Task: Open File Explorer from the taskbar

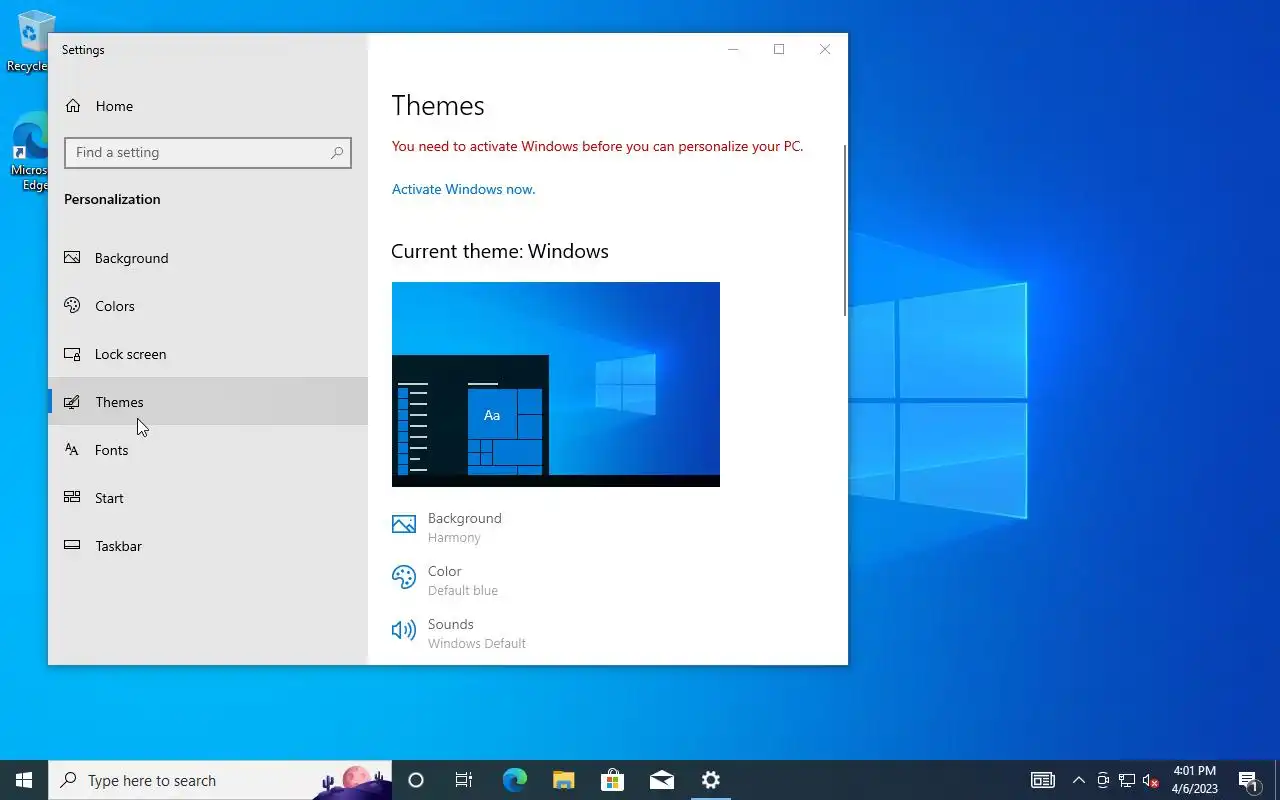Action: click(564, 780)
